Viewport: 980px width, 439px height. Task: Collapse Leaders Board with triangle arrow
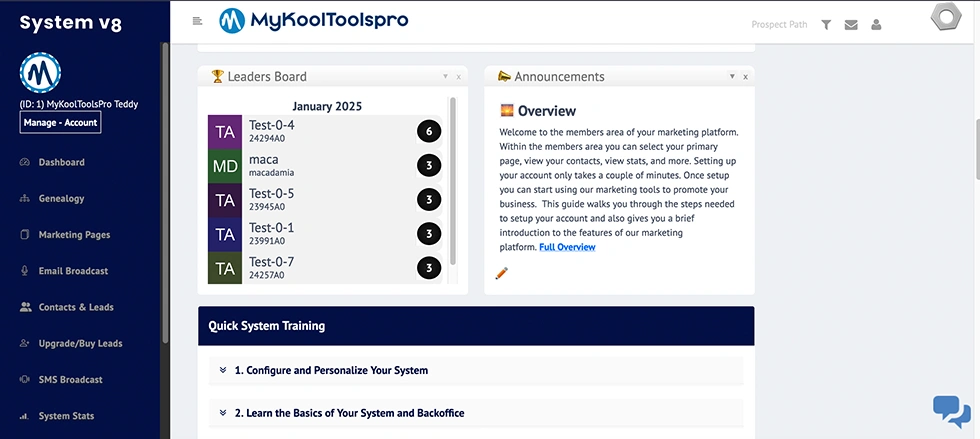pyautogui.click(x=445, y=77)
